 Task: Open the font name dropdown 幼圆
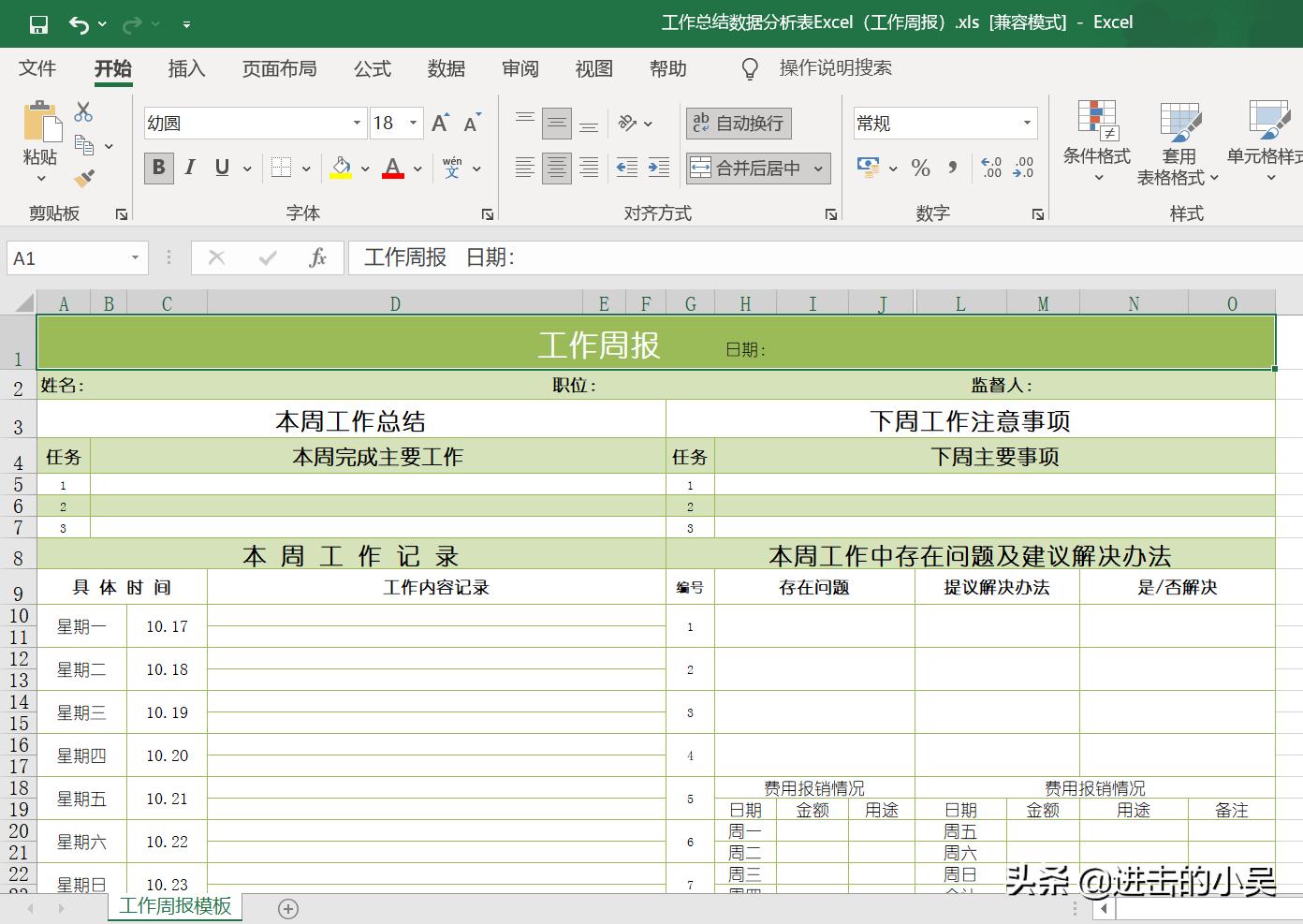click(357, 124)
